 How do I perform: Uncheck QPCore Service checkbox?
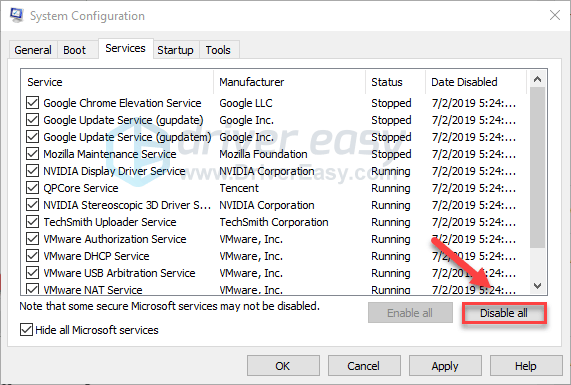tap(32, 188)
